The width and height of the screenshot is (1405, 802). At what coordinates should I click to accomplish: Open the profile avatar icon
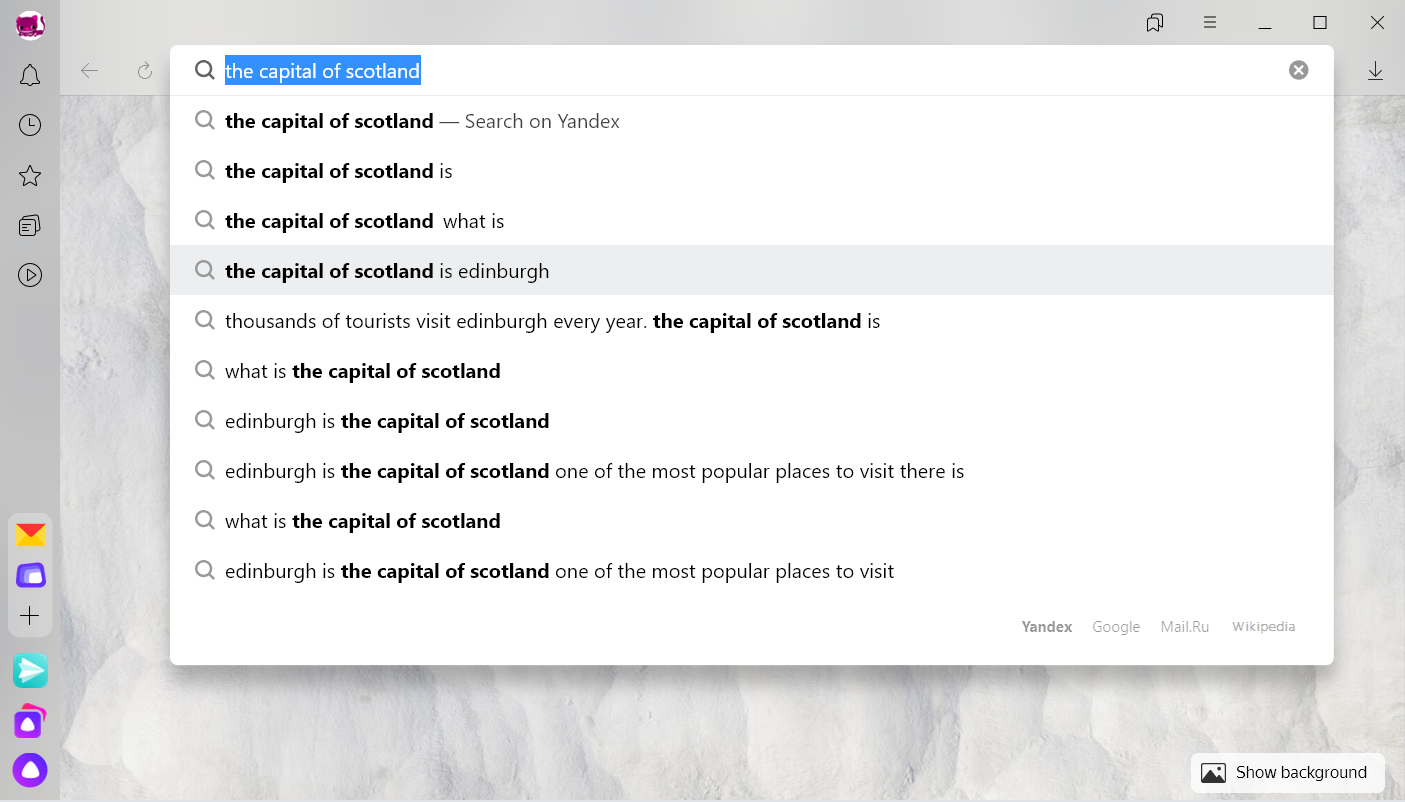(x=30, y=25)
